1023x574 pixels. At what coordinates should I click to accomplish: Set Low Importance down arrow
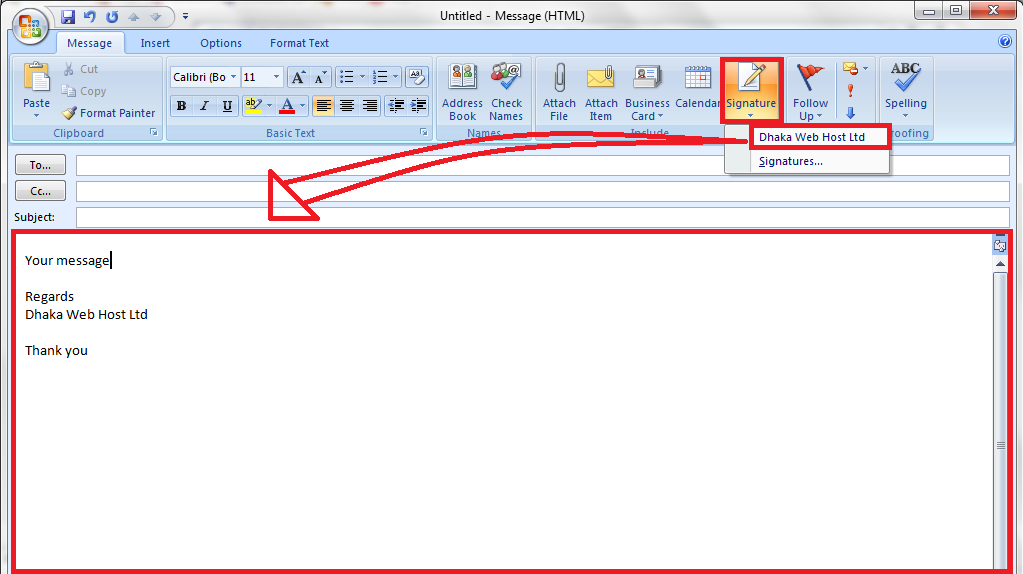(x=850, y=113)
